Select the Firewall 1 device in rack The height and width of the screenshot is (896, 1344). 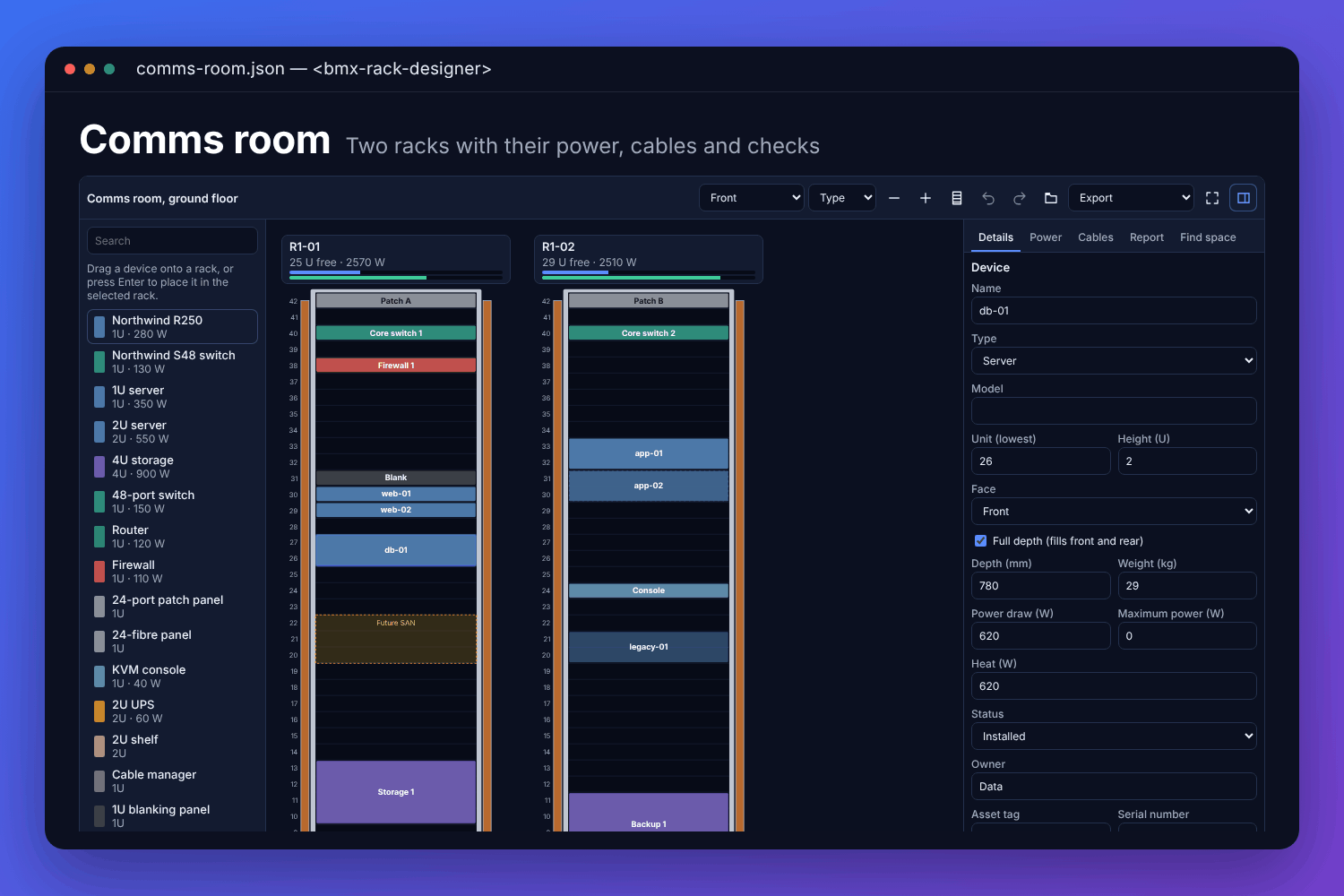pyautogui.click(x=396, y=366)
